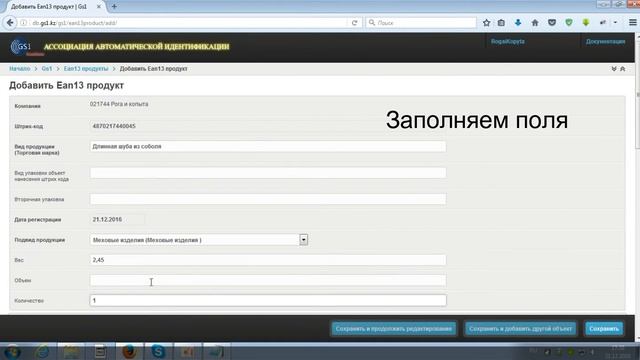
Task: Open Skype from the taskbar
Action: pyautogui.click(x=158, y=352)
